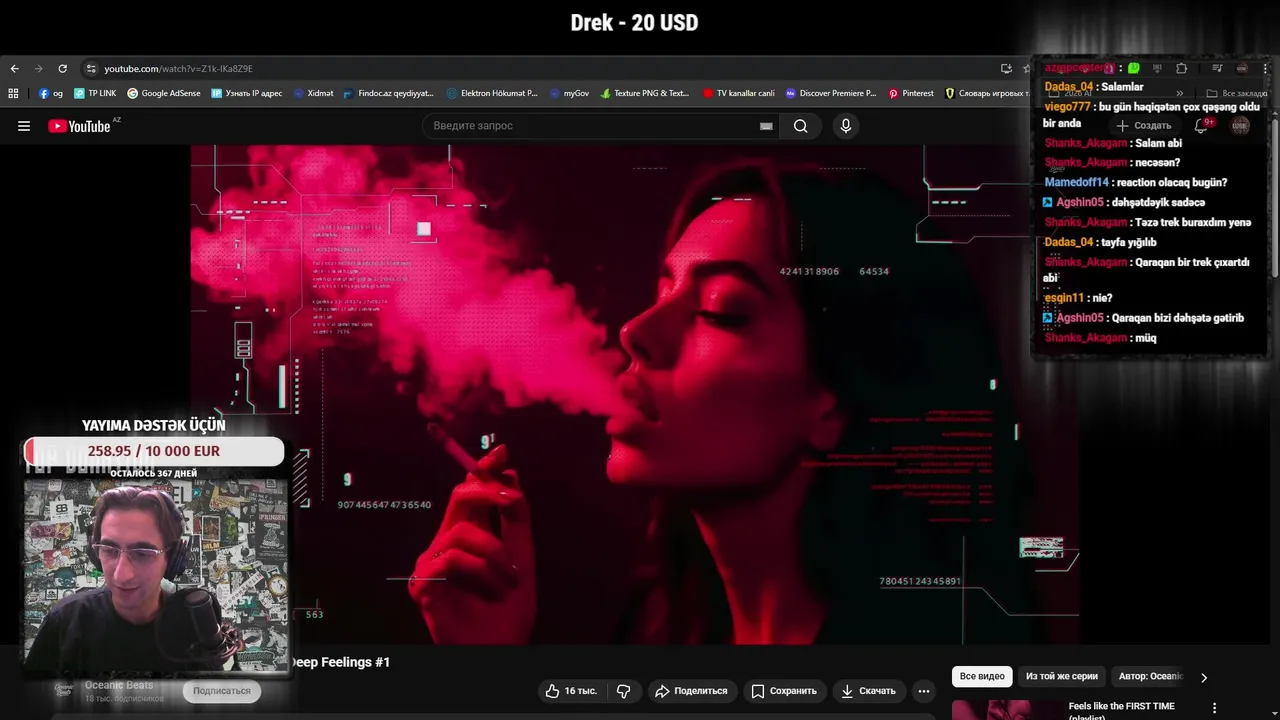Open the Xidmat bookmark
The height and width of the screenshot is (720, 1280).
pyautogui.click(x=314, y=93)
